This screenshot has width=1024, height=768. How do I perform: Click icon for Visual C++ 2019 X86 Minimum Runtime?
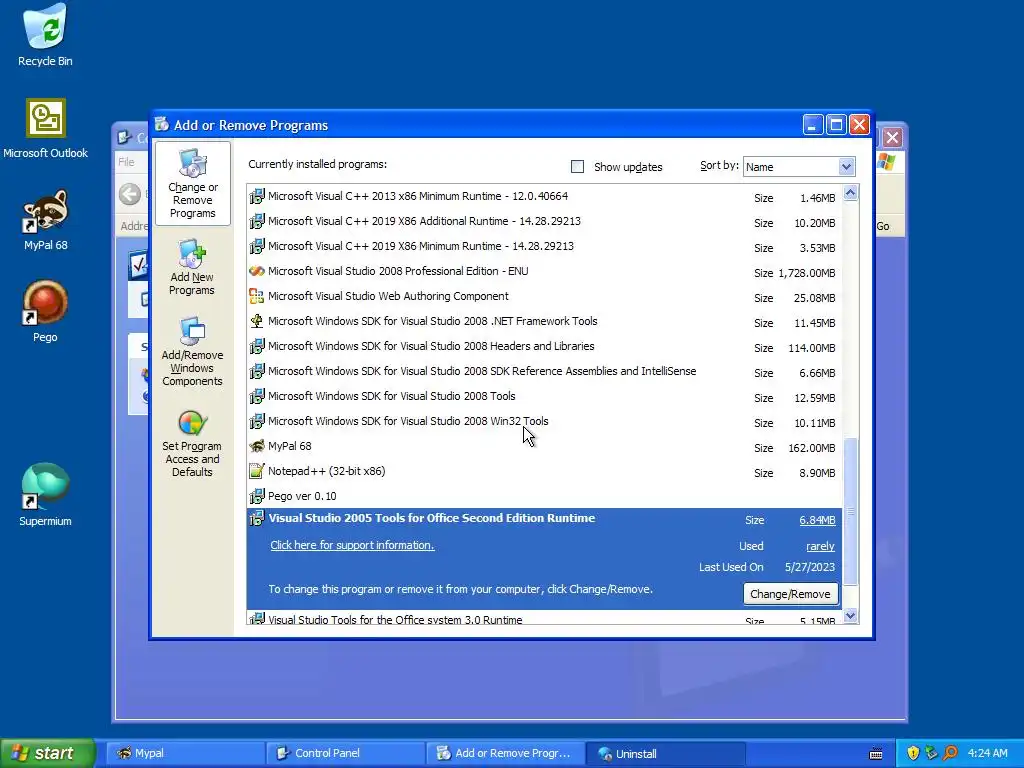point(257,246)
